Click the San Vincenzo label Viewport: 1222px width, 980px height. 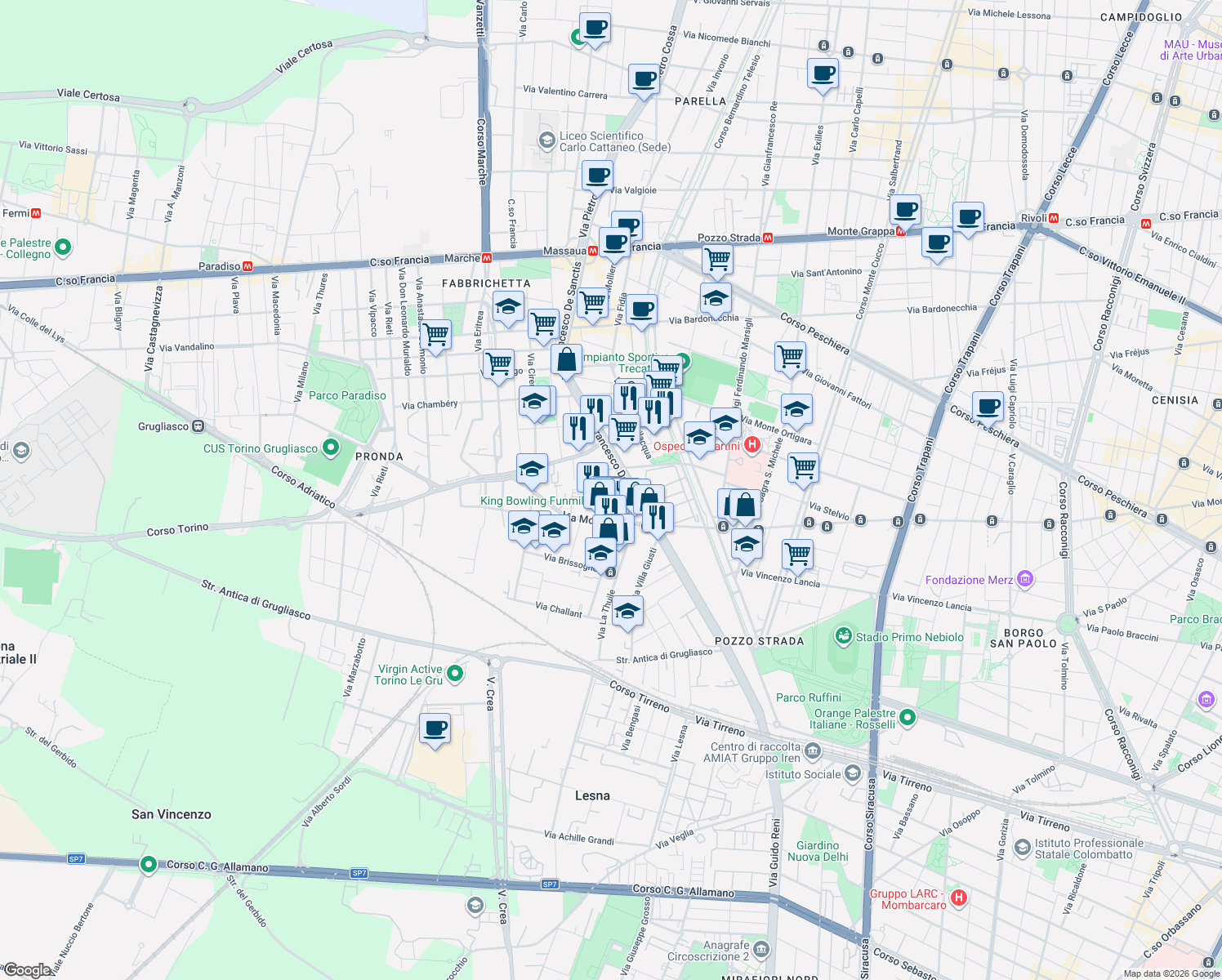click(x=172, y=814)
